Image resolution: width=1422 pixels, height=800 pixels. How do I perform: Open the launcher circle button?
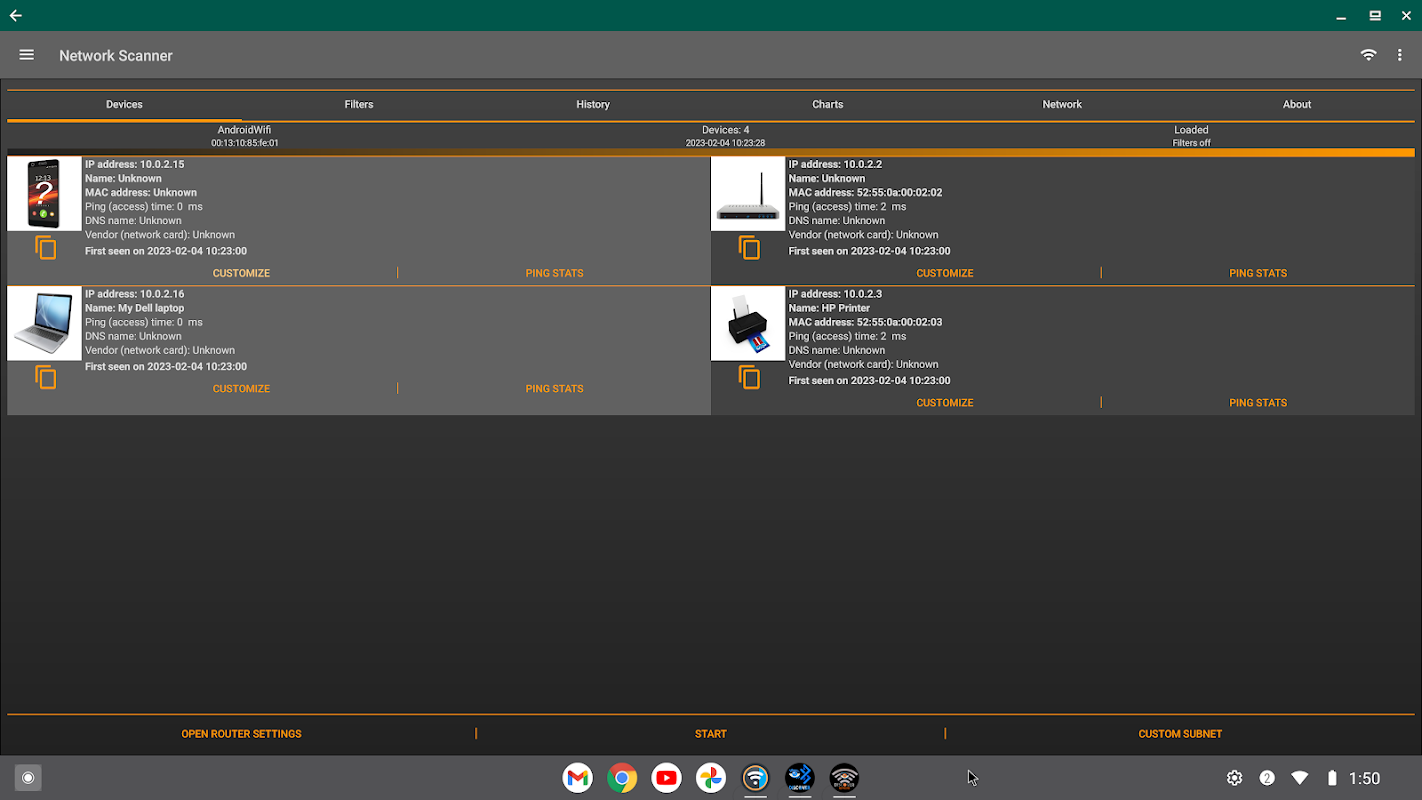click(x=28, y=778)
